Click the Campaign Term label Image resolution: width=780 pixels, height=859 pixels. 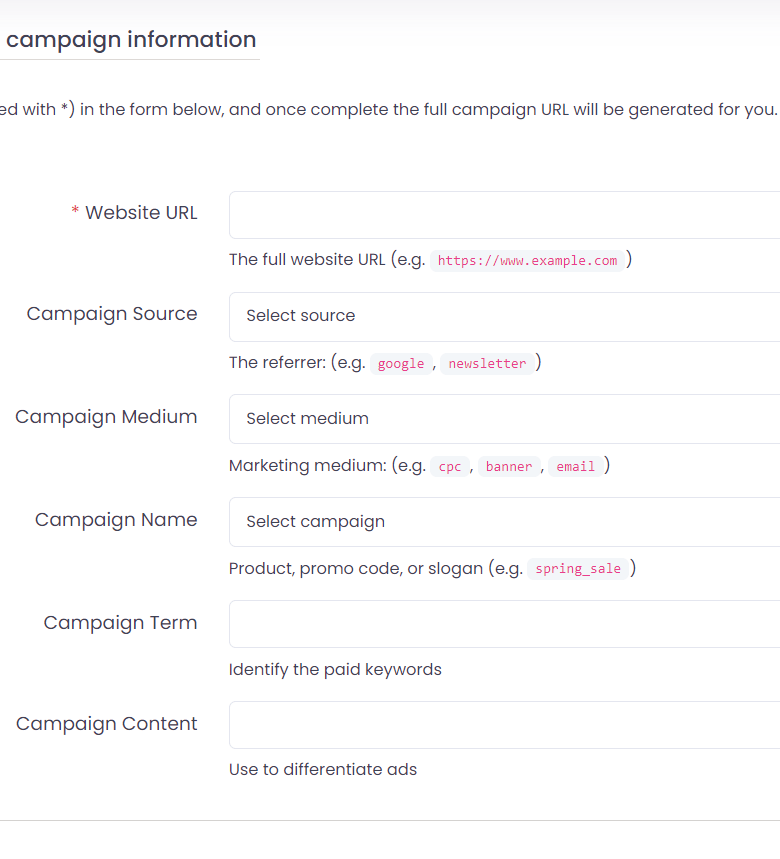(x=120, y=623)
